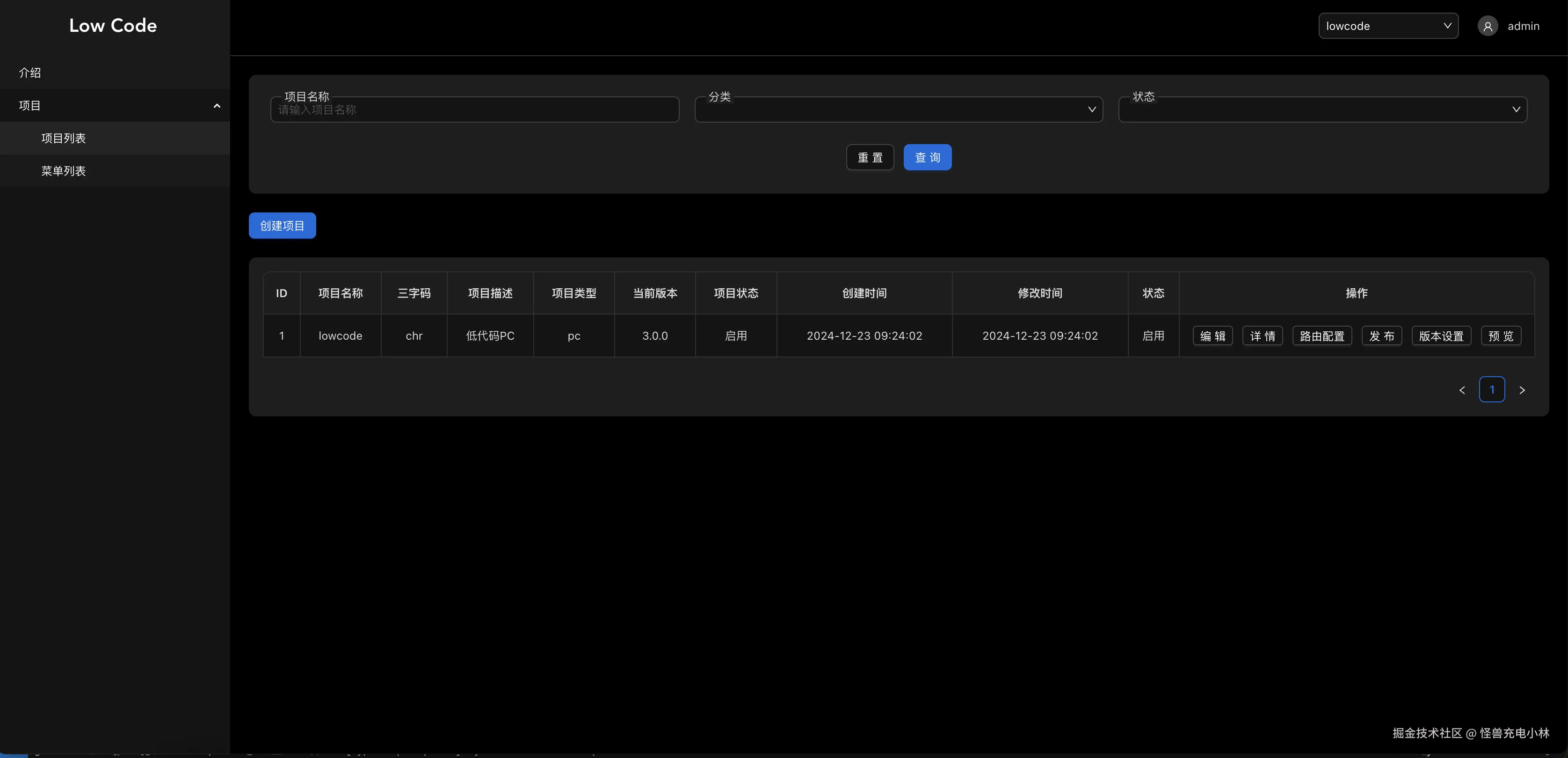The height and width of the screenshot is (758, 1568).
Task: Click 发布 for the lowcode project
Action: pos(1382,336)
